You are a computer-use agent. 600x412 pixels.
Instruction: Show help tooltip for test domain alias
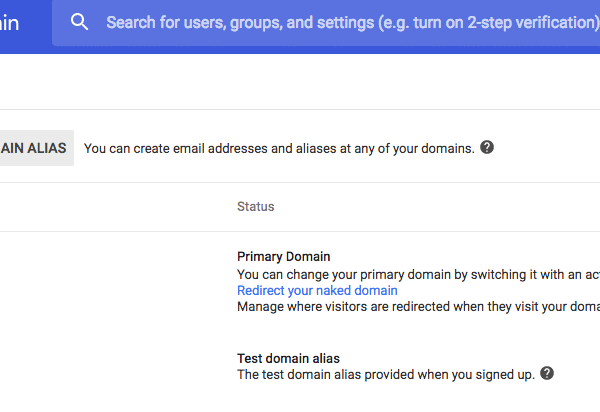[x=546, y=373]
